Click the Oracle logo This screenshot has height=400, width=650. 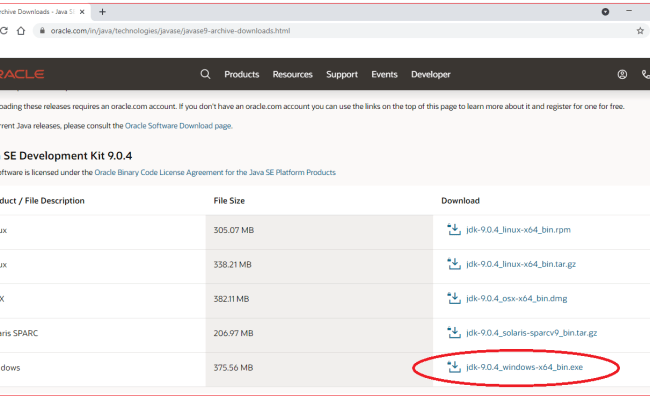[x=22, y=74]
